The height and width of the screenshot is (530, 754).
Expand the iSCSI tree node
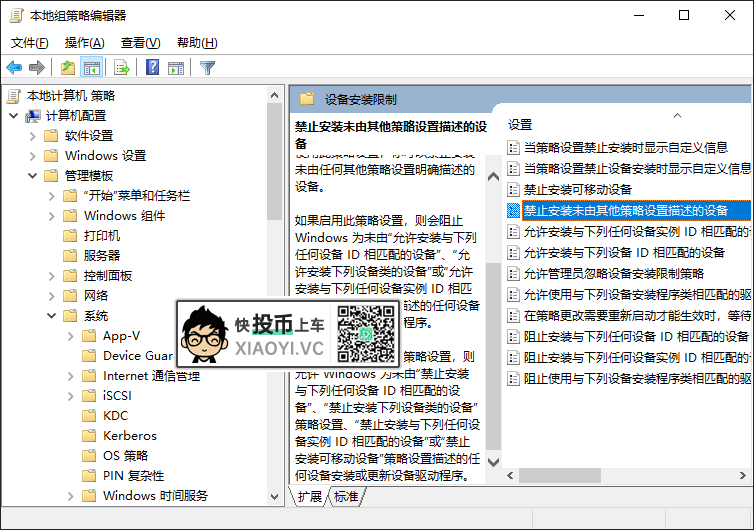click(71, 396)
